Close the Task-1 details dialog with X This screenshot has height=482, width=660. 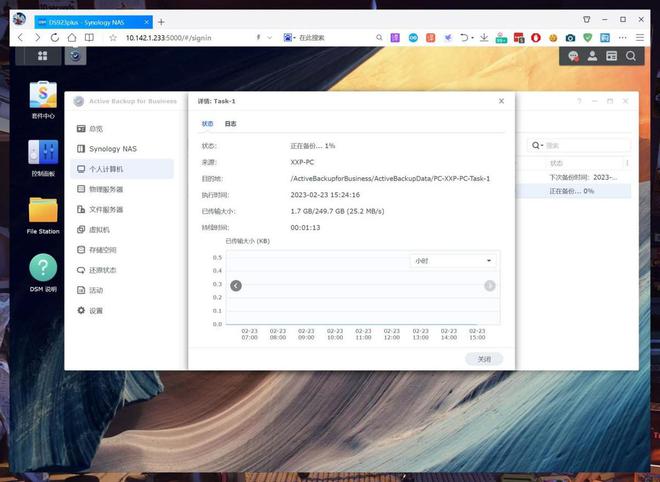502,101
